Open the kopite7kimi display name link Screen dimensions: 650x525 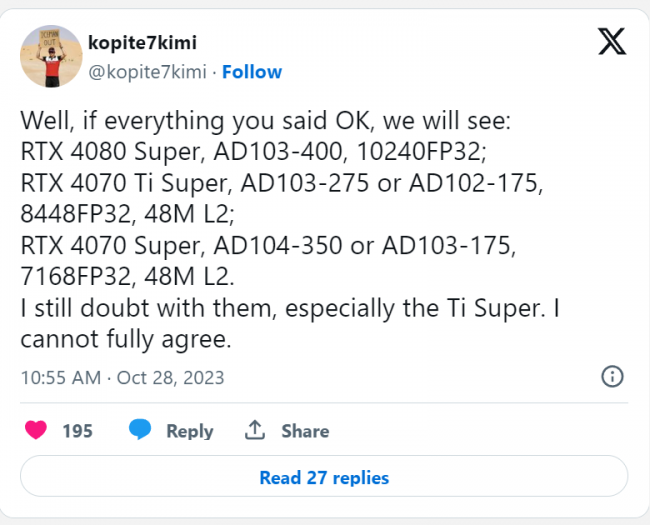tap(142, 43)
